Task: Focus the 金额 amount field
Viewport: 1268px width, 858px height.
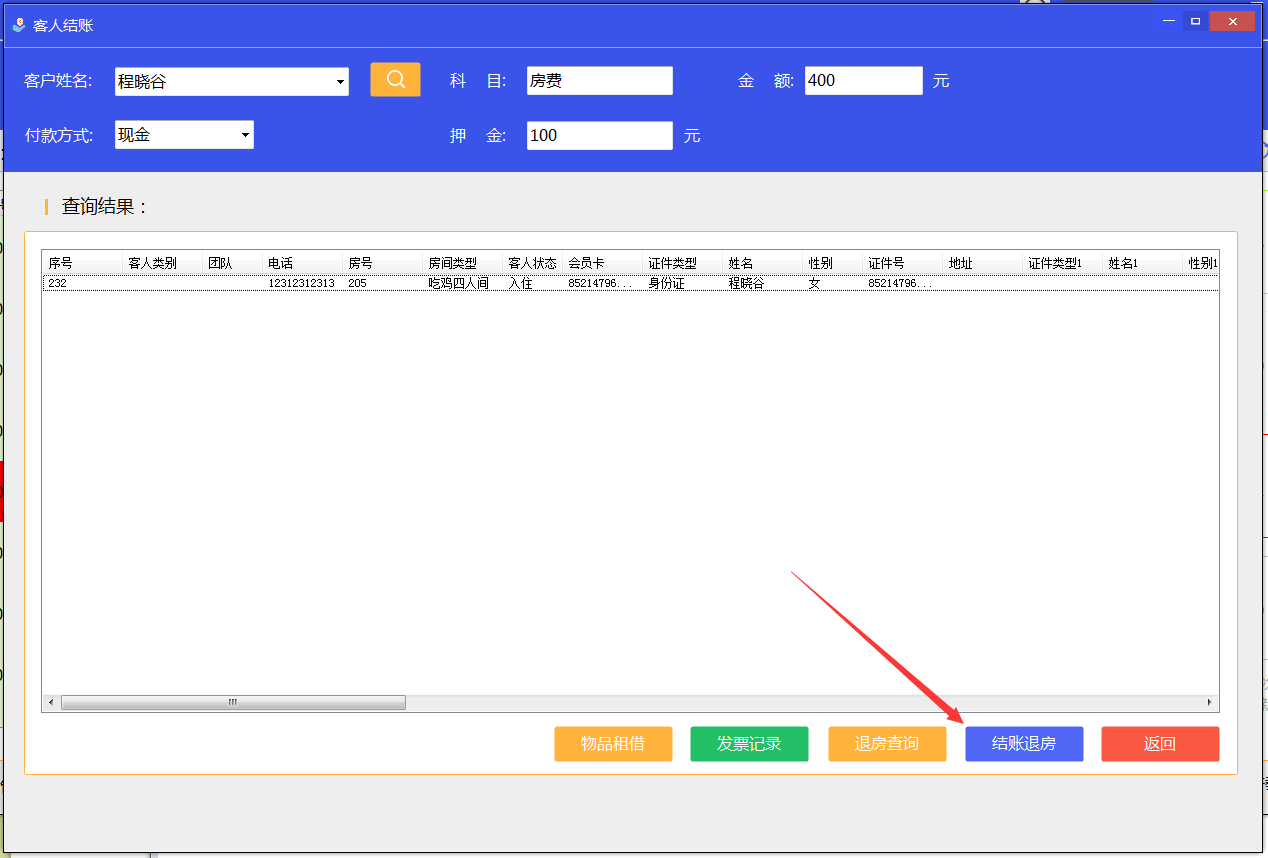Action: click(x=862, y=81)
